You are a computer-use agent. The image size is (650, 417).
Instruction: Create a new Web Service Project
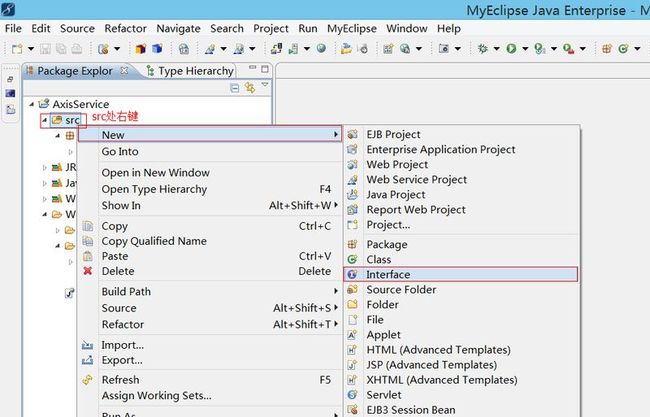click(461, 179)
